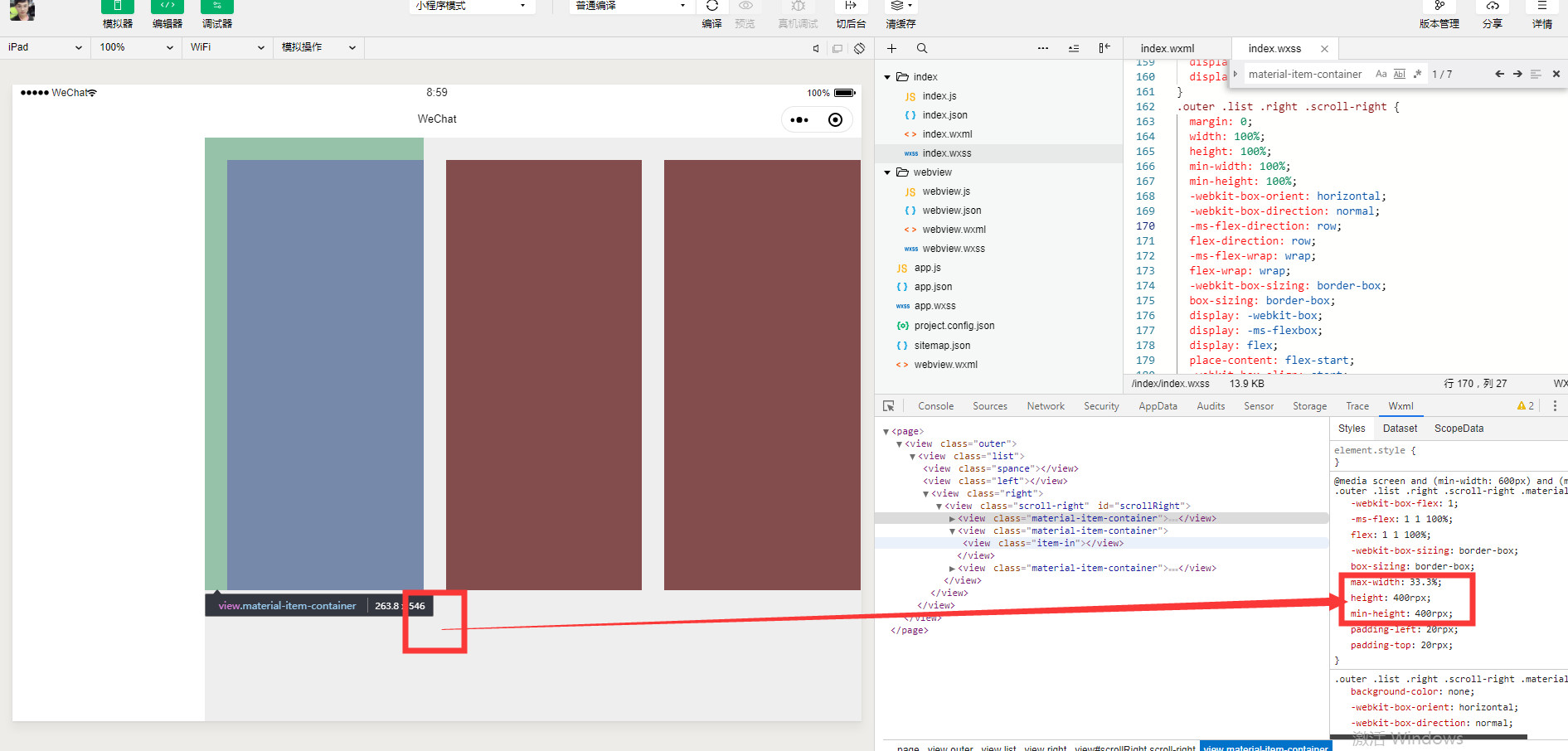Toggle the editor (编辑器) panel
The image size is (1568, 751).
point(167,7)
